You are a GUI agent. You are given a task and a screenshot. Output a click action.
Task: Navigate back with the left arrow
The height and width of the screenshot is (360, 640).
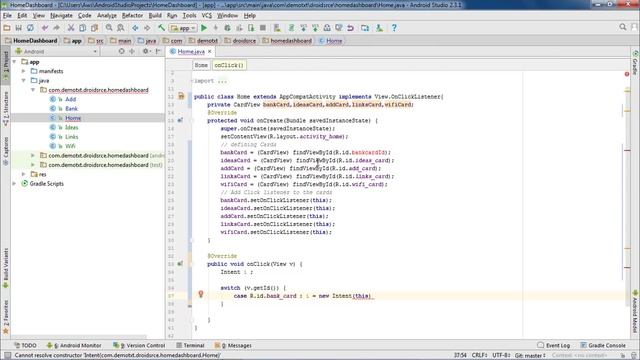[135, 28]
